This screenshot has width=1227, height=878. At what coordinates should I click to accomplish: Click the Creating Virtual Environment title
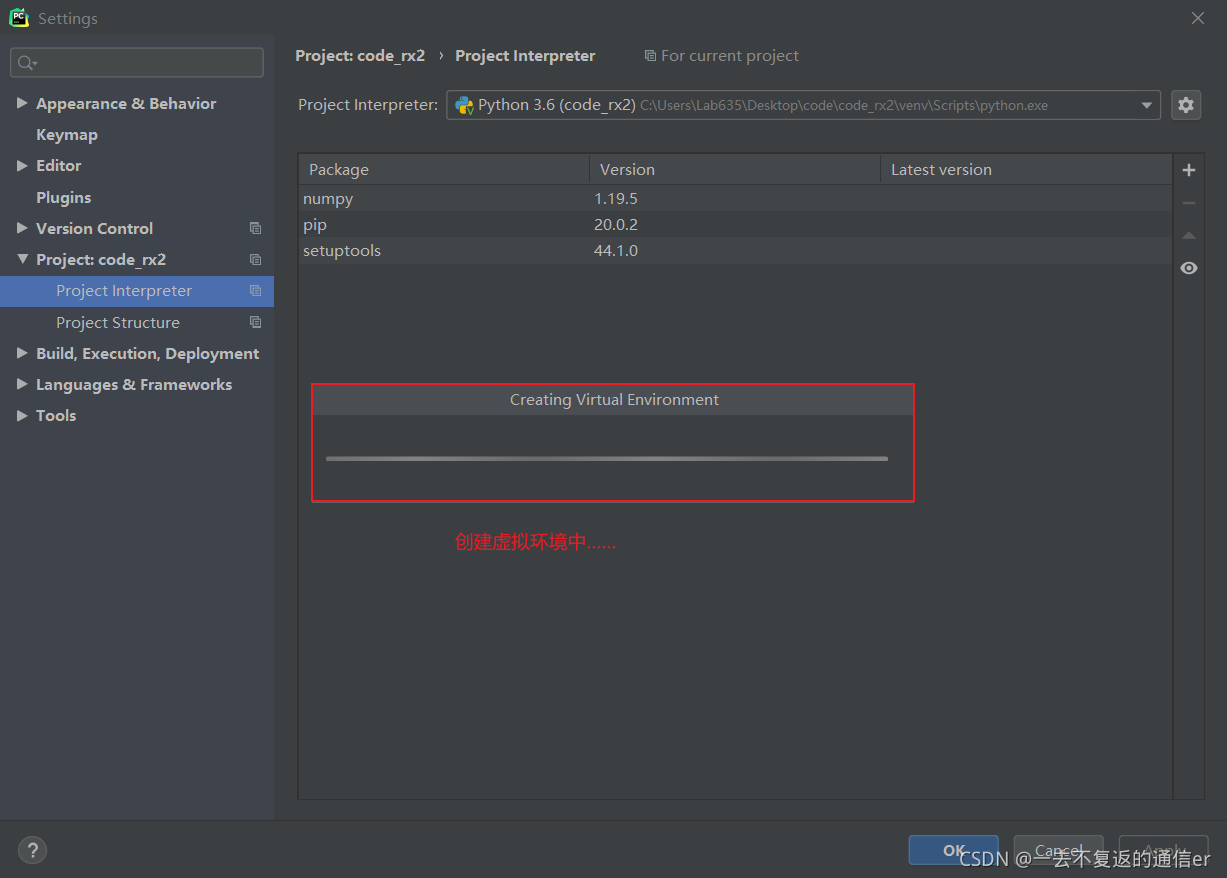click(614, 400)
